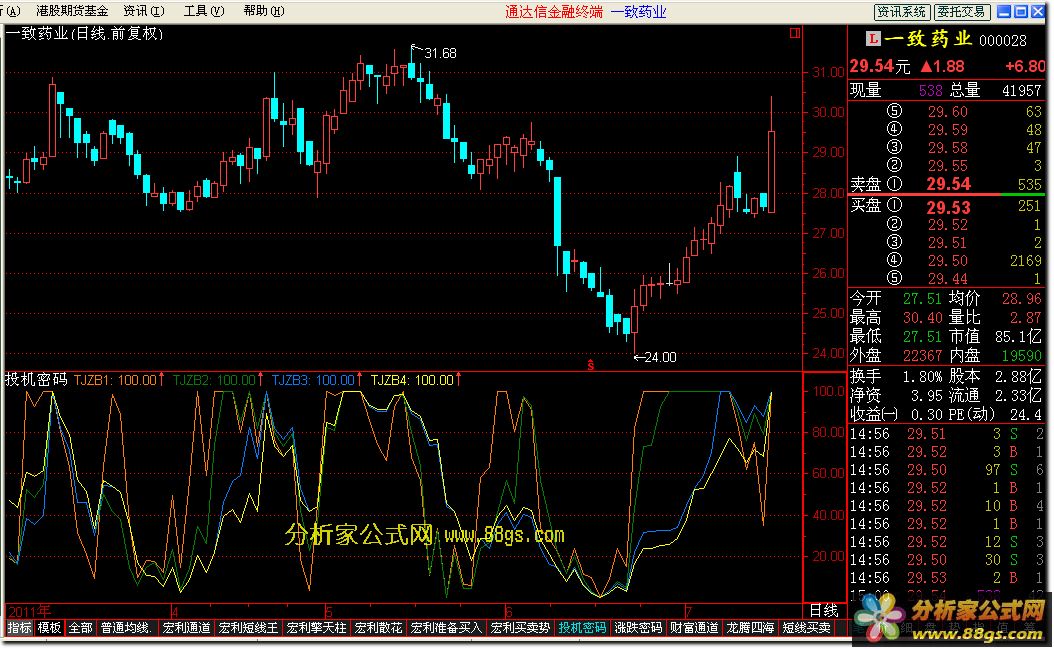This screenshot has height=649, width=1054.
Task: Switch to the 宏利买卖势 indicator tab
Action: [x=520, y=627]
